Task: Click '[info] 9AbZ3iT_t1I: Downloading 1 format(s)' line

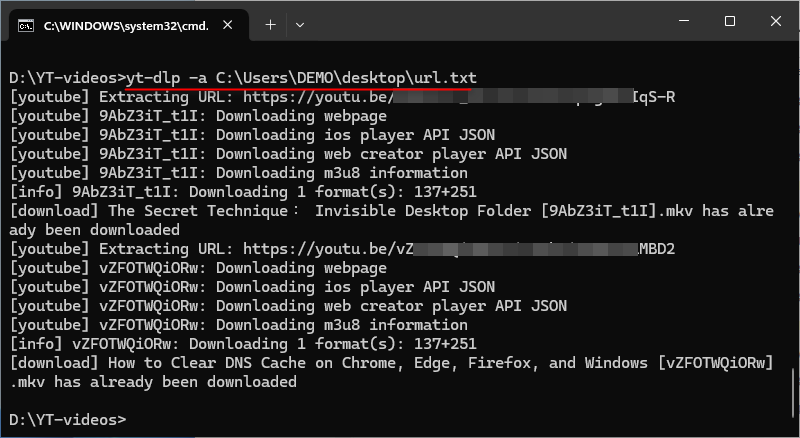Action: pyautogui.click(x=243, y=192)
